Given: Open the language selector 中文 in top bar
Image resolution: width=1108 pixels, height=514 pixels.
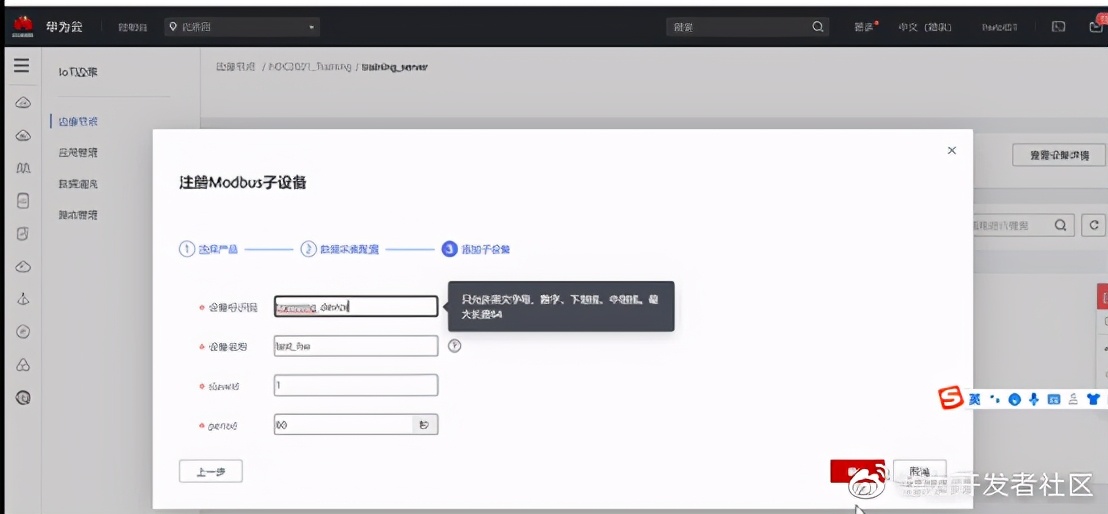Looking at the screenshot, I should pos(925,27).
